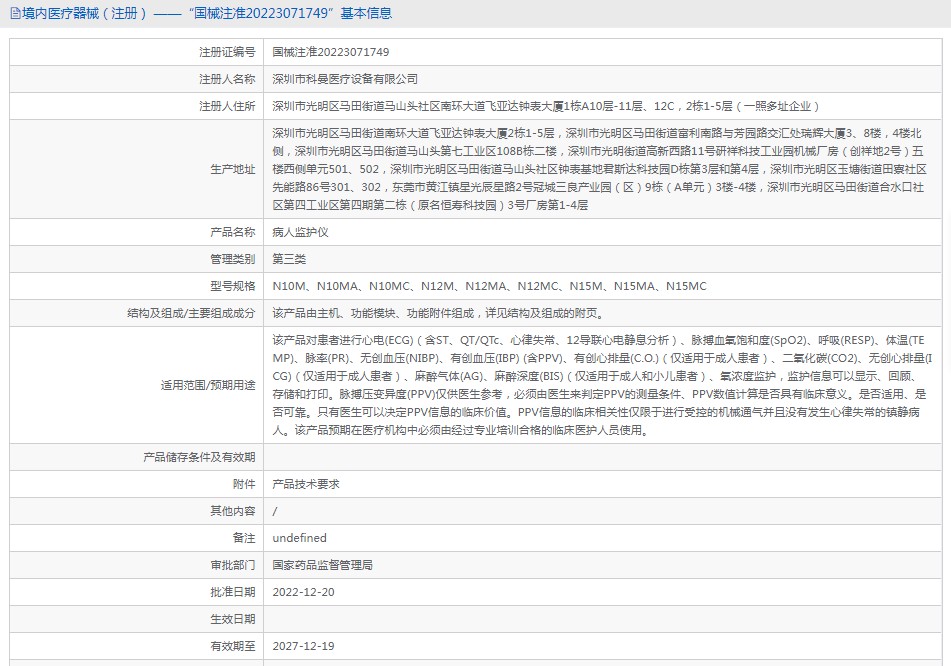Viewport: 951px width, 666px height.
Task: Click the 产品名称 label
Action: (233, 232)
